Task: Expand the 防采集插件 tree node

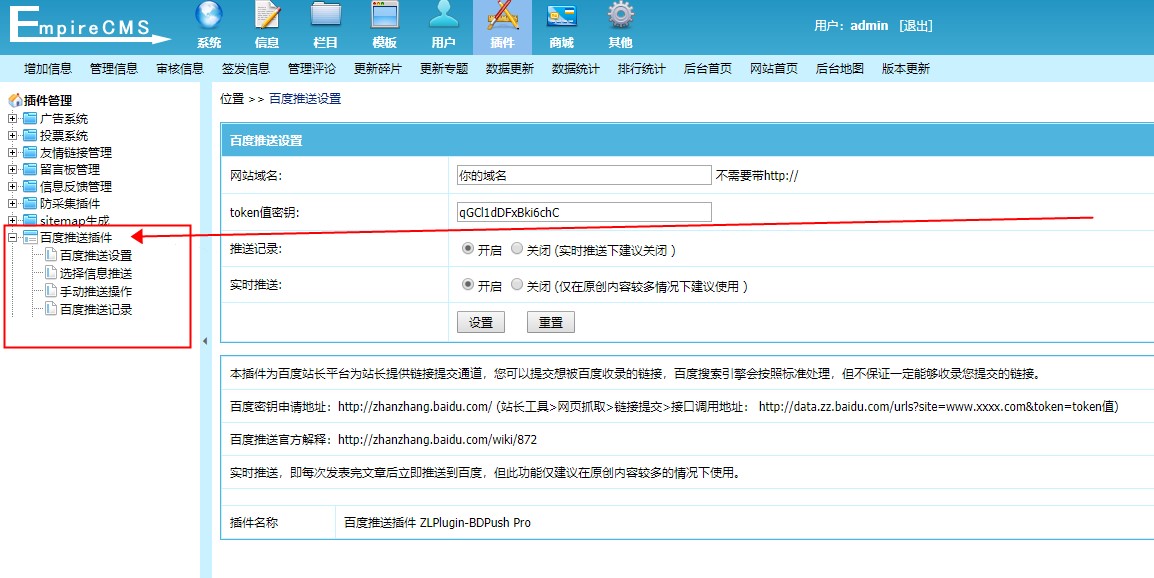Action: 12,203
